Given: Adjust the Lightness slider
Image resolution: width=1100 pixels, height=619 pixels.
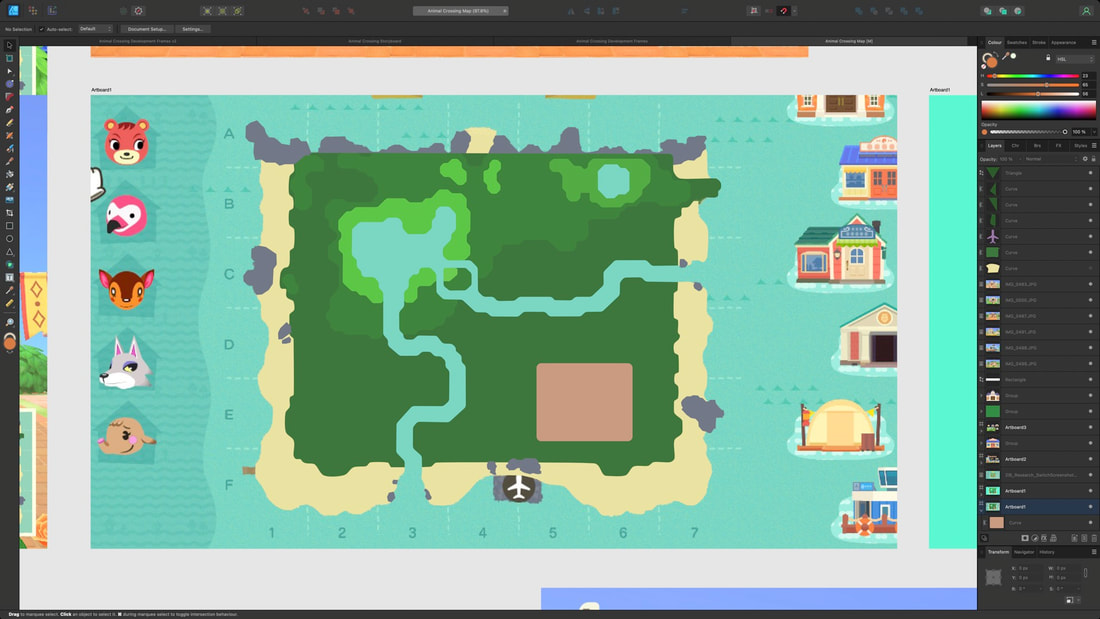Looking at the screenshot, I should (1035, 93).
